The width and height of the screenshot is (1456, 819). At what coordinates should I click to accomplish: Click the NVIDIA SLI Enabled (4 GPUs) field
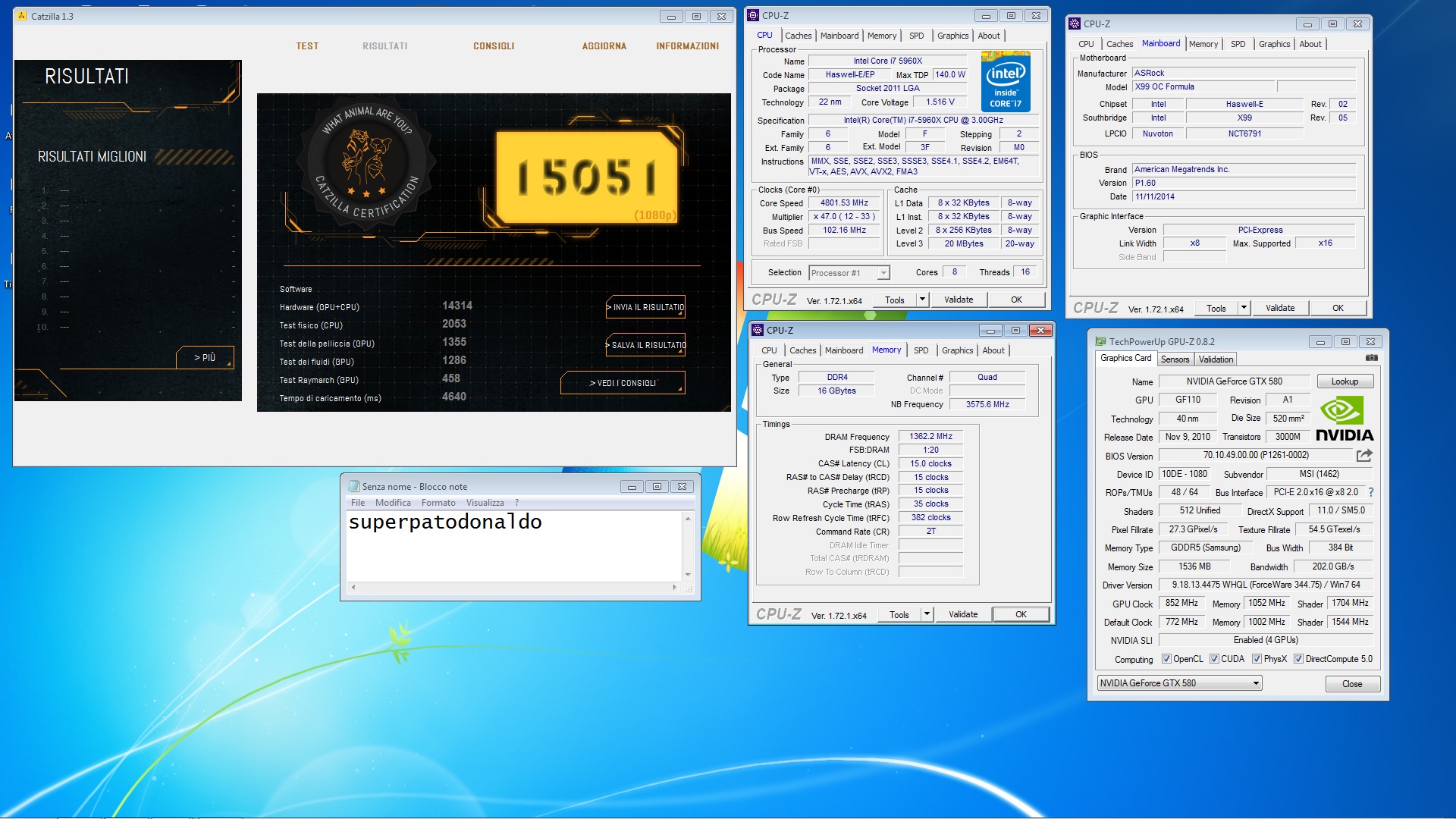coord(1266,641)
